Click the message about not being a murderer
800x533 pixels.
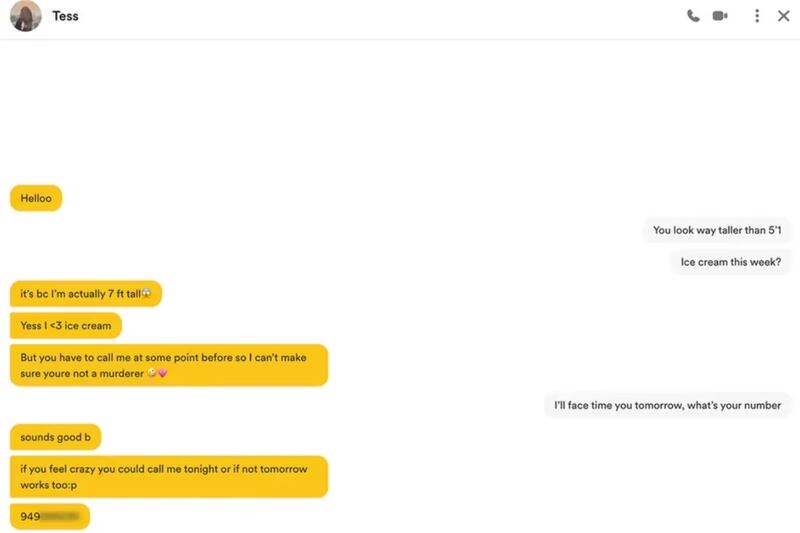[168, 365]
